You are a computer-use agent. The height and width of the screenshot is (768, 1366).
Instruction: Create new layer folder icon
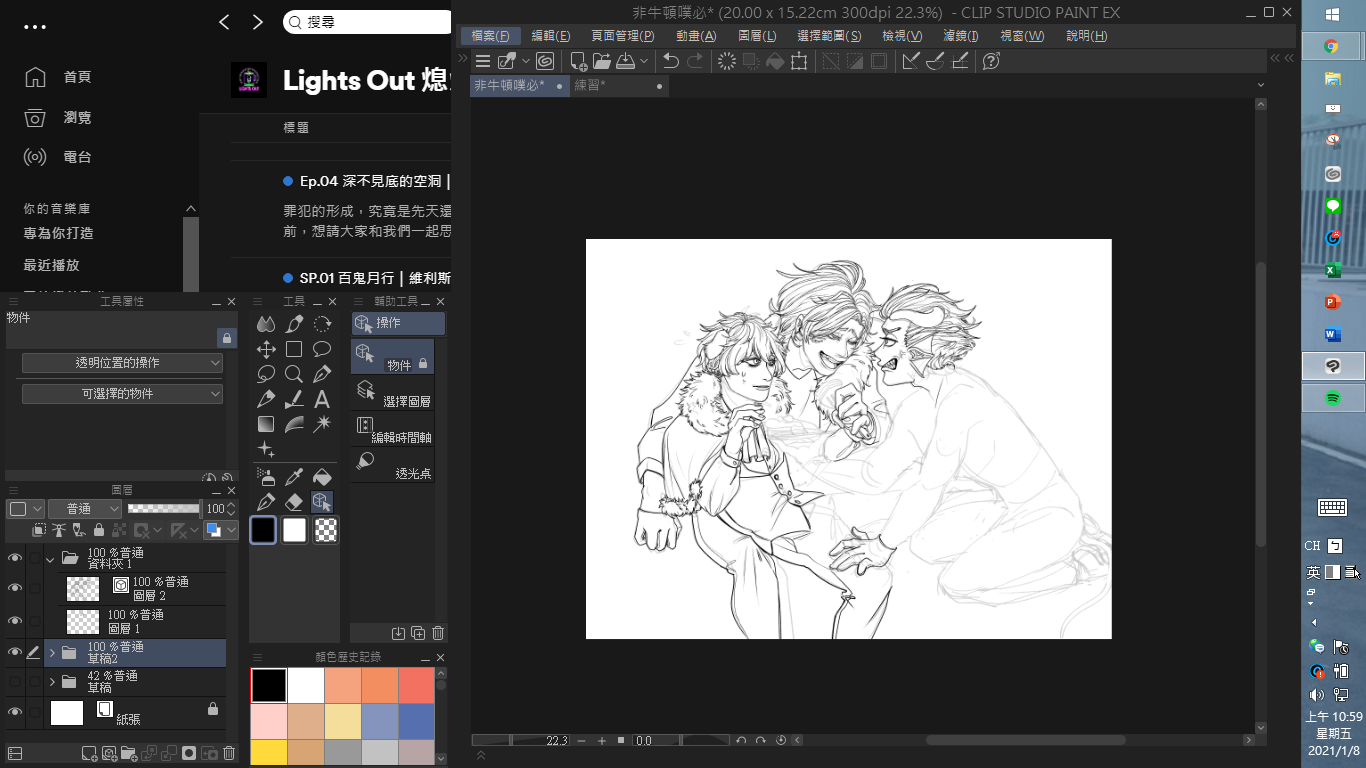129,753
